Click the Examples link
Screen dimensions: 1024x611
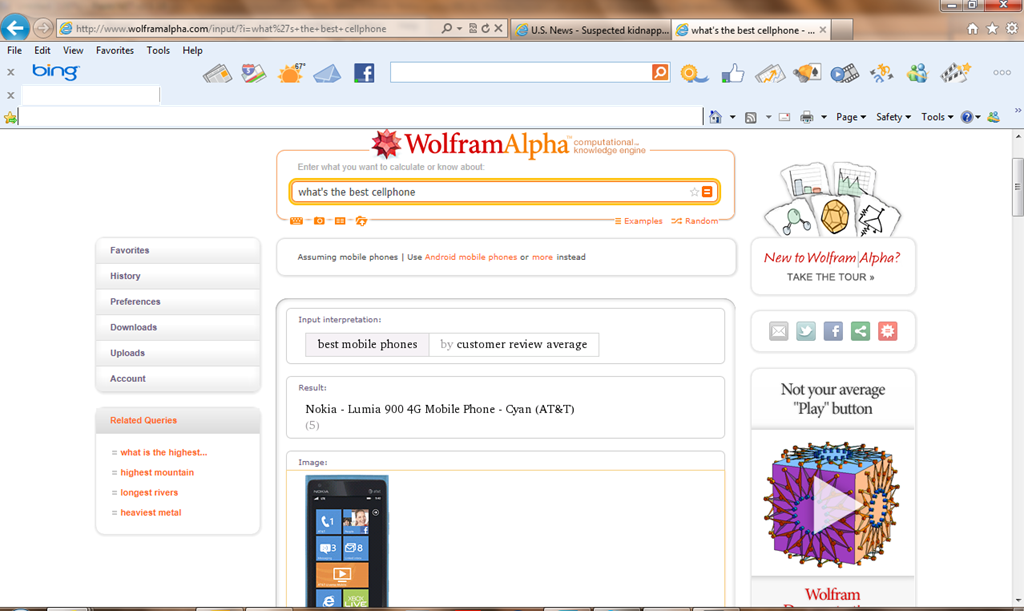pyautogui.click(x=639, y=221)
